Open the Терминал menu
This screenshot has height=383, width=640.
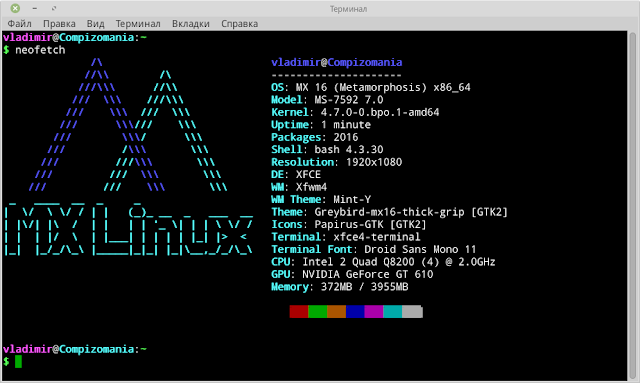pos(138,24)
